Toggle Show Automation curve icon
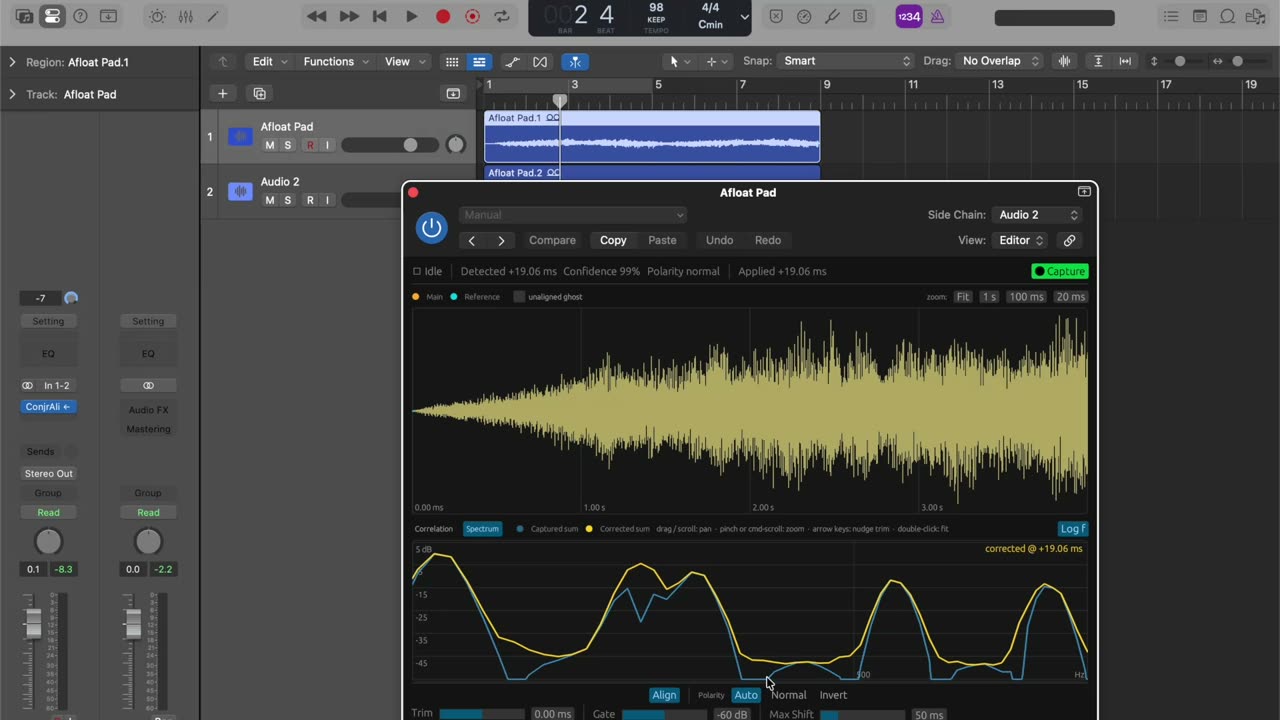The height and width of the screenshot is (720, 1280). (x=513, y=61)
